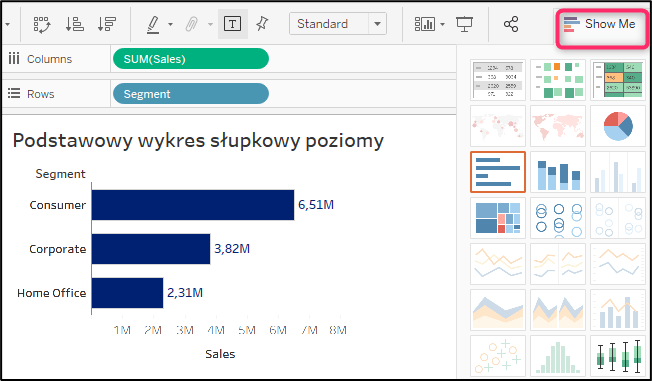Click the Segment field header

click(60, 174)
